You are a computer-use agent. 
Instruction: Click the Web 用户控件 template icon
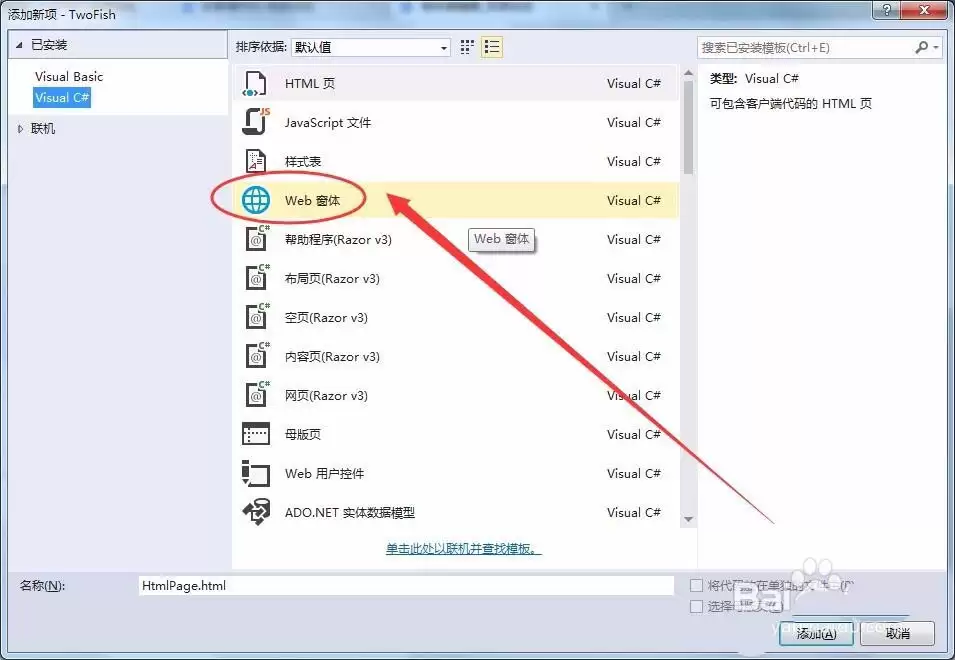coord(256,473)
